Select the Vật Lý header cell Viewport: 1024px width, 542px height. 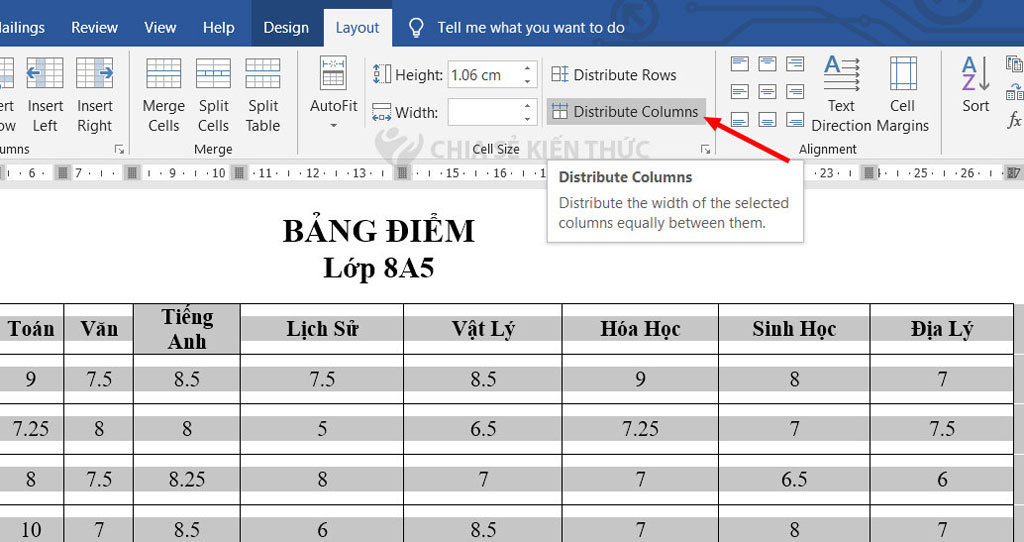(x=483, y=328)
